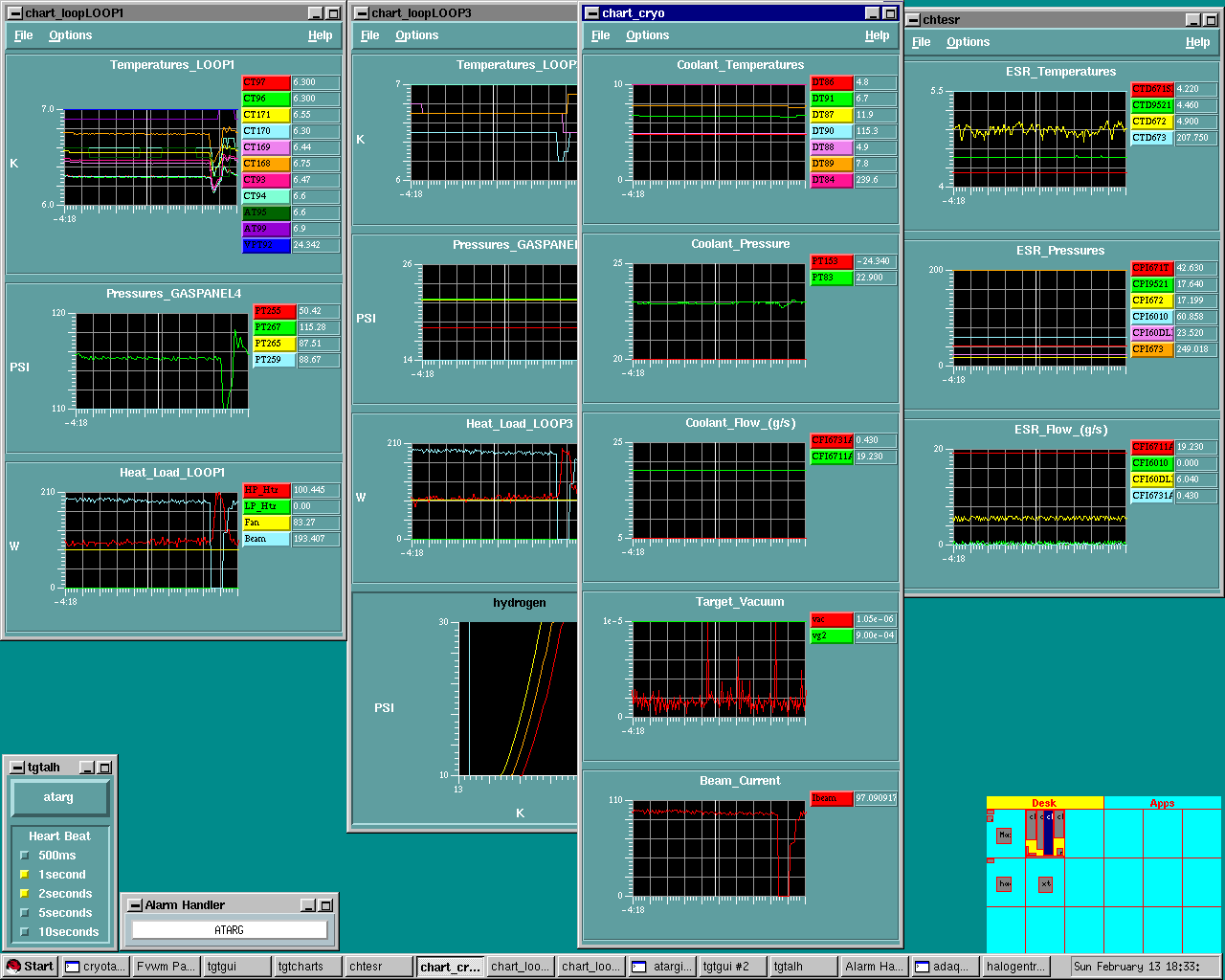Viewport: 1225px width, 980px height.
Task: Enable the 500ms Heart Beat option
Action: click(x=25, y=856)
